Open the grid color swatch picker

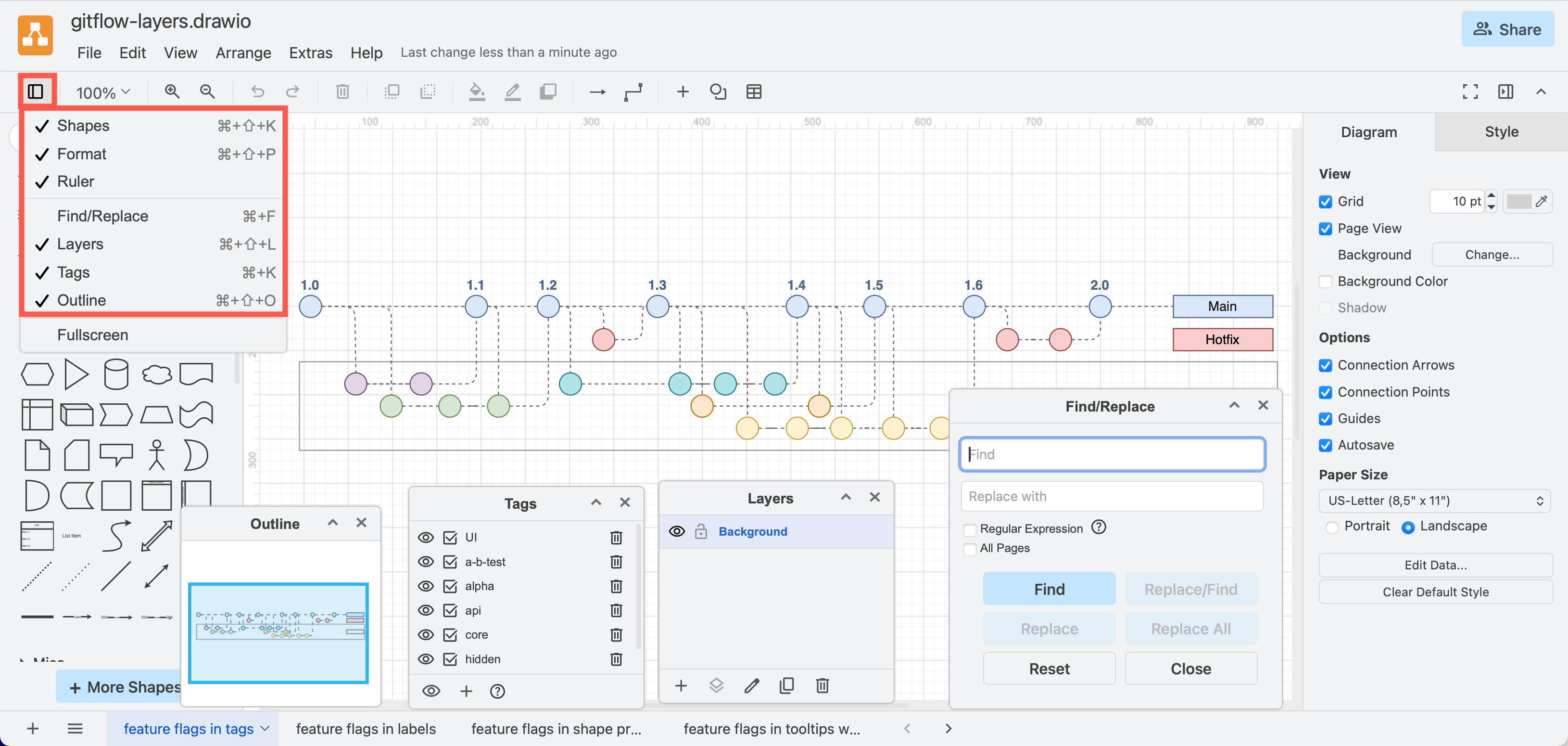point(1522,202)
